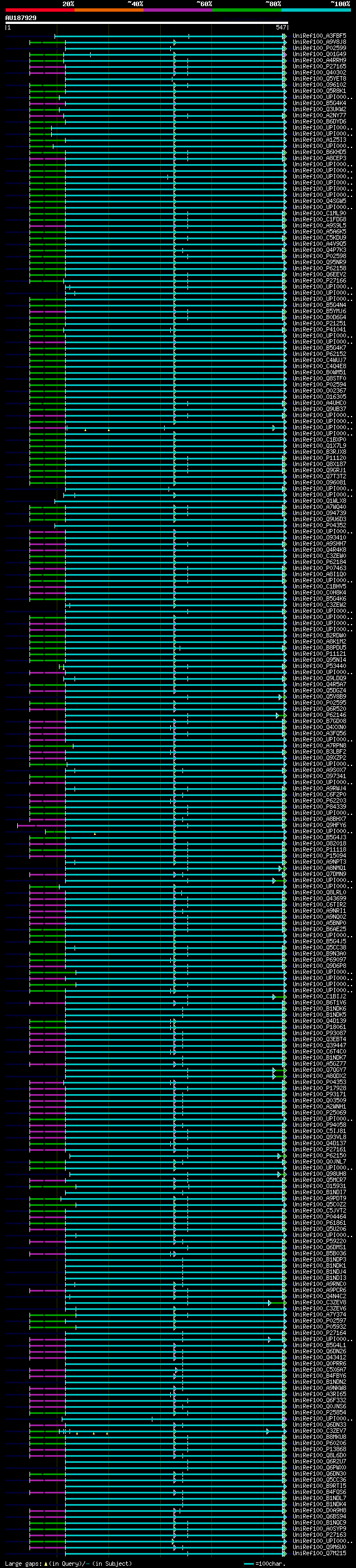The height and width of the screenshot is (1568, 356).
Task: Select the UniRef100_Q5R8K1 label
Action: tap(319, 91)
